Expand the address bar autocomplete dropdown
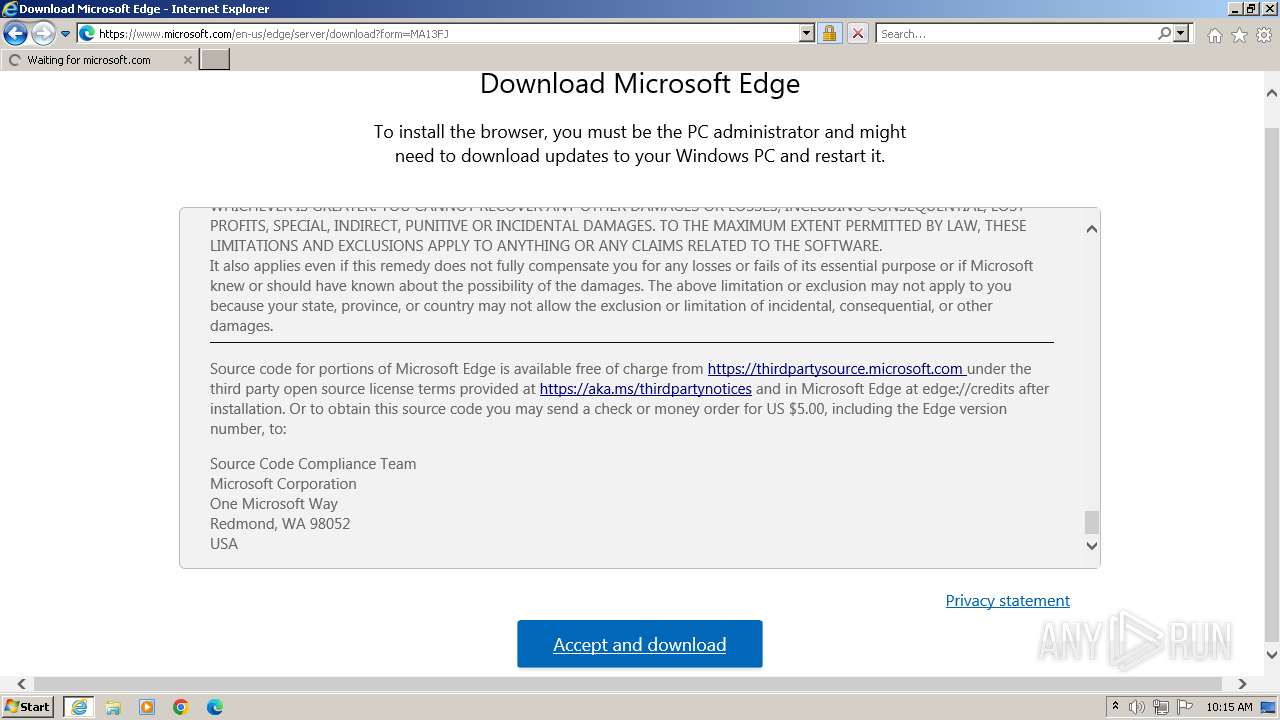Screen dimensions: 1280x720 pyautogui.click(x=807, y=34)
